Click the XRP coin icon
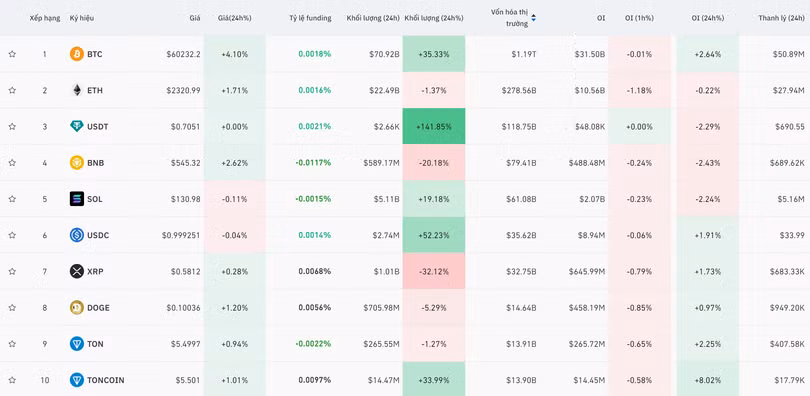The width and height of the screenshot is (810, 396). pos(76,271)
